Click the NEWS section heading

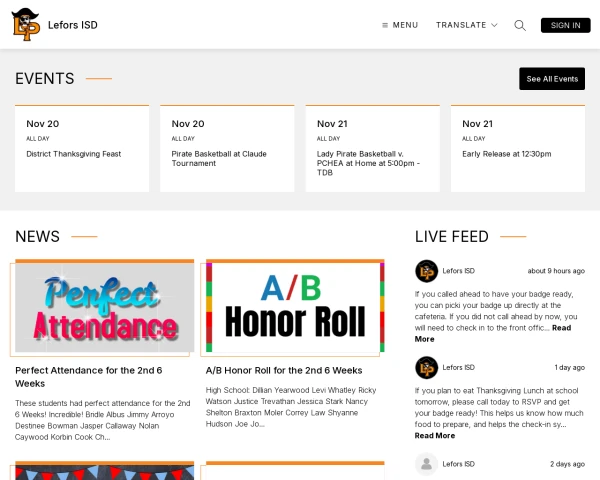(x=38, y=237)
